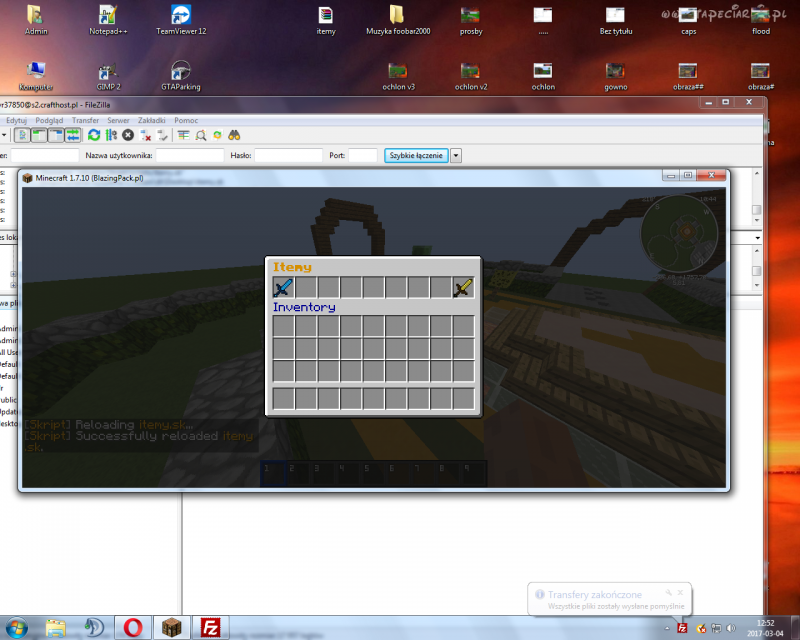Open Muzyka foobar2000 folder on desktop
The height and width of the screenshot is (640, 800).
coord(398,20)
